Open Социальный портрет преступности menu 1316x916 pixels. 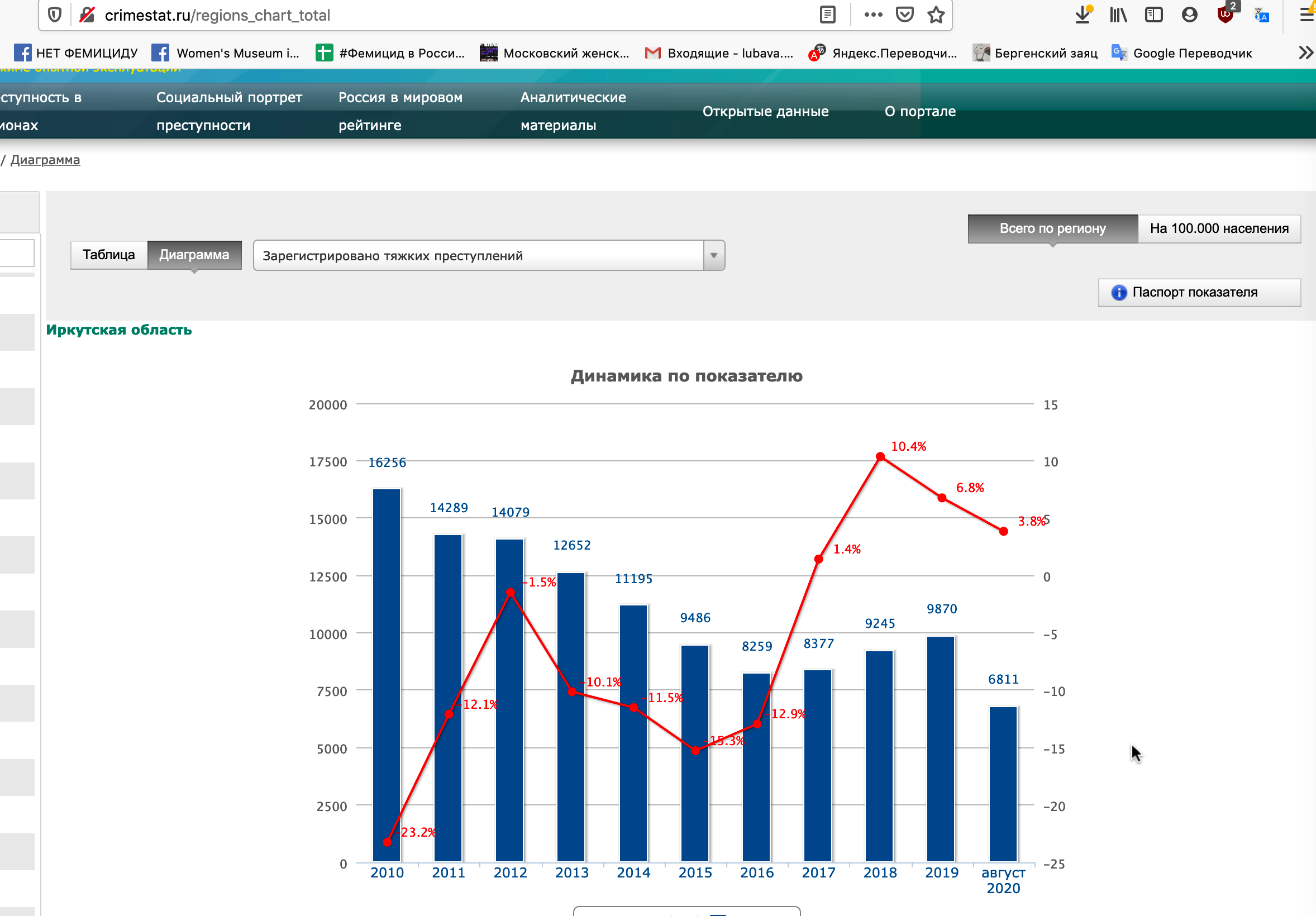(x=229, y=111)
